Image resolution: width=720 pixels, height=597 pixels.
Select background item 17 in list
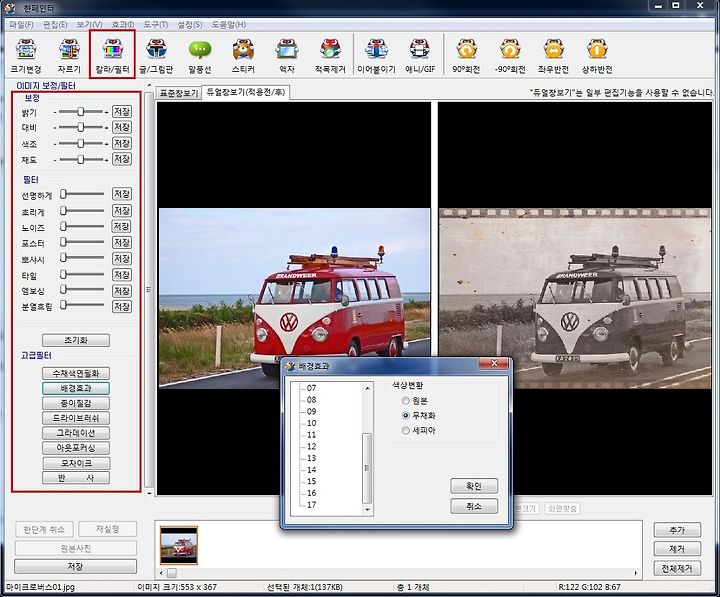coord(311,505)
